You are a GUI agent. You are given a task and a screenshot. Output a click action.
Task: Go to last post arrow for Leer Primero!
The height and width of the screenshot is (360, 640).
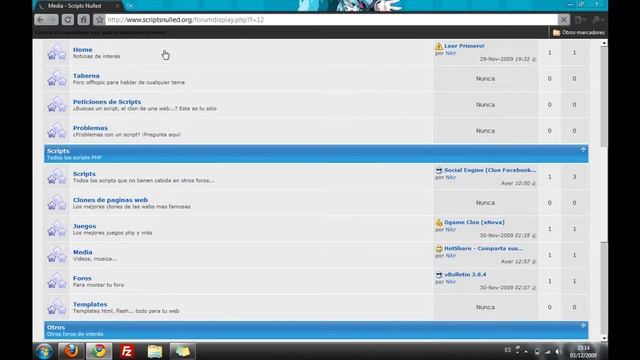point(534,60)
